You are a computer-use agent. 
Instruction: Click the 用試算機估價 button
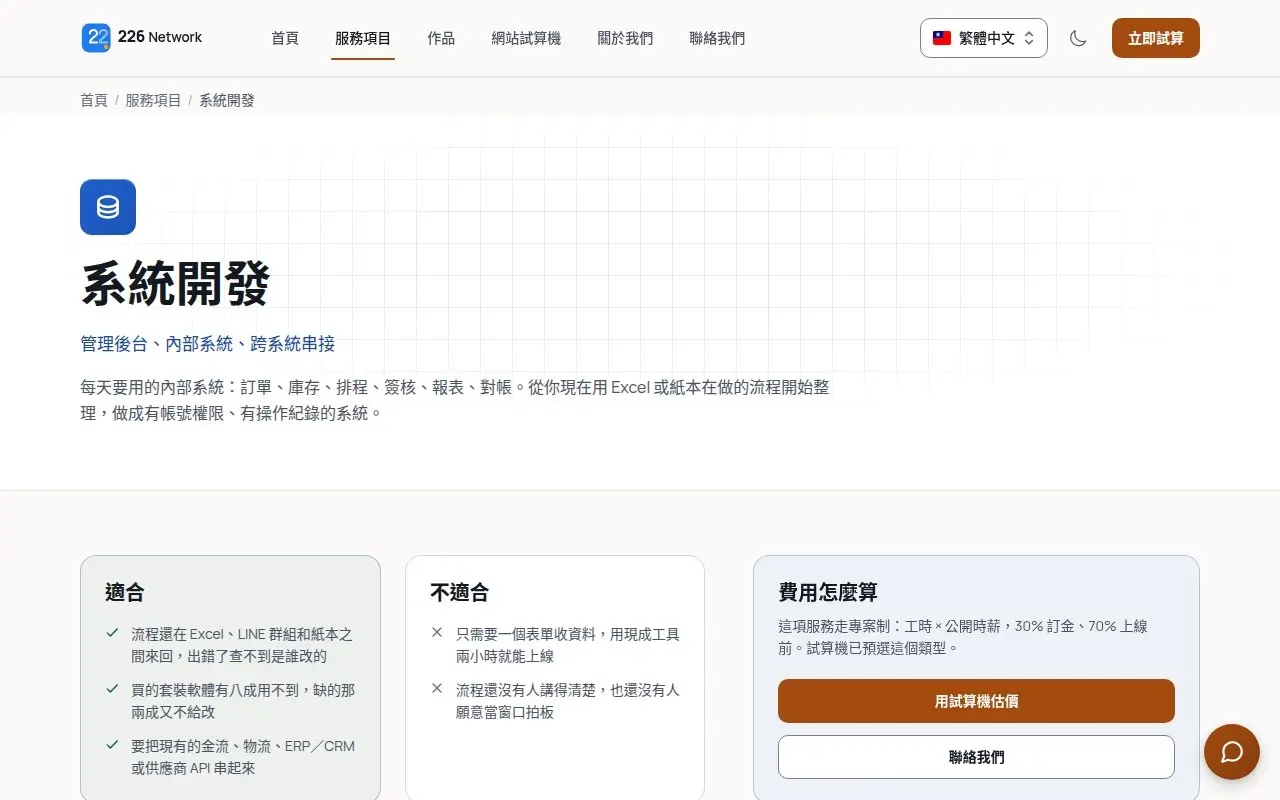[x=976, y=701]
